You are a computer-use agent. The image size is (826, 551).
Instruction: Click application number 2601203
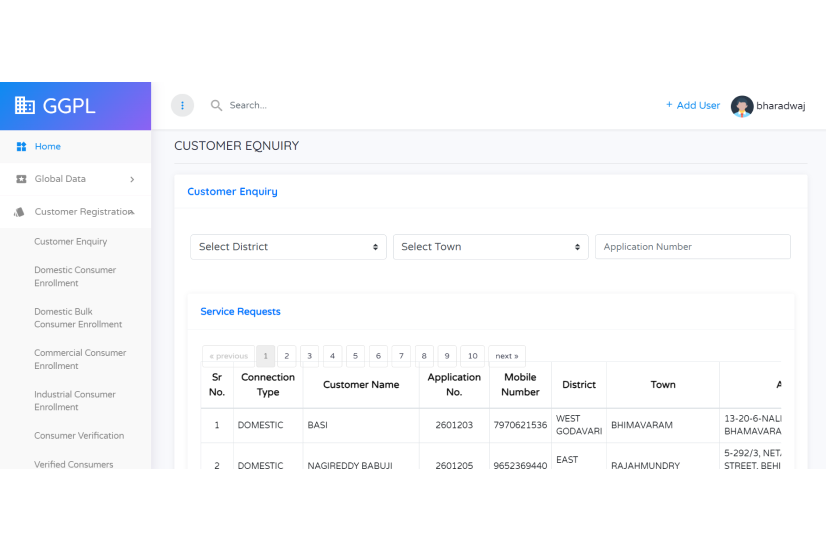[x=454, y=425]
